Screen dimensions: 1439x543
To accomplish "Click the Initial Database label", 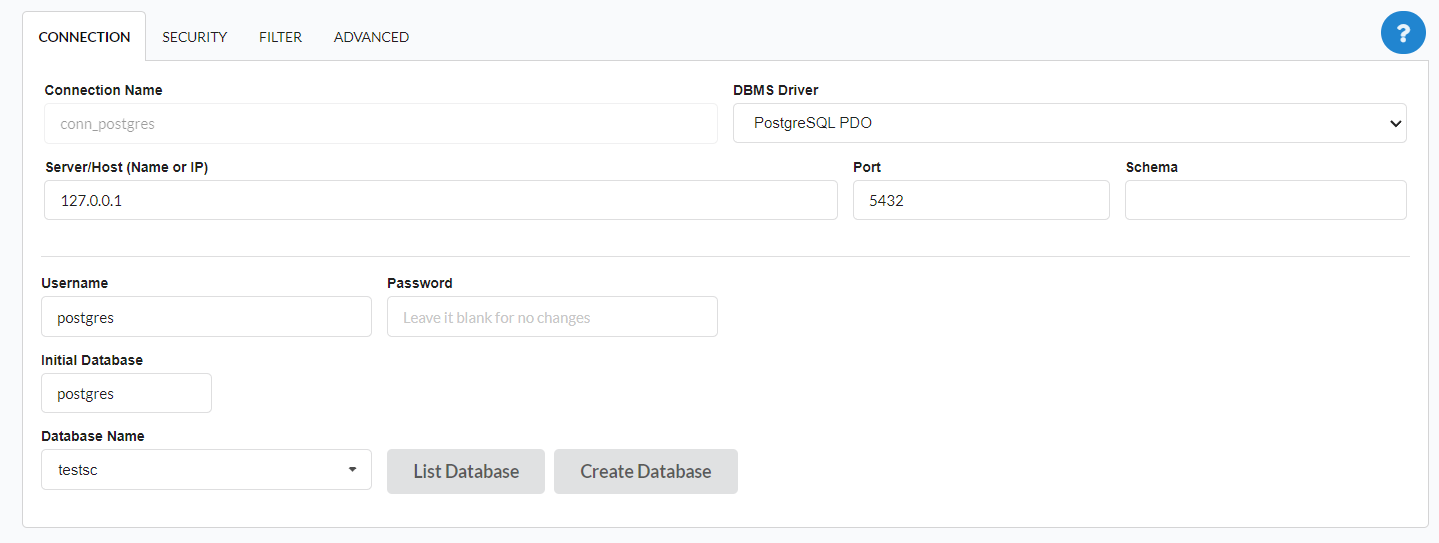I will click(92, 360).
